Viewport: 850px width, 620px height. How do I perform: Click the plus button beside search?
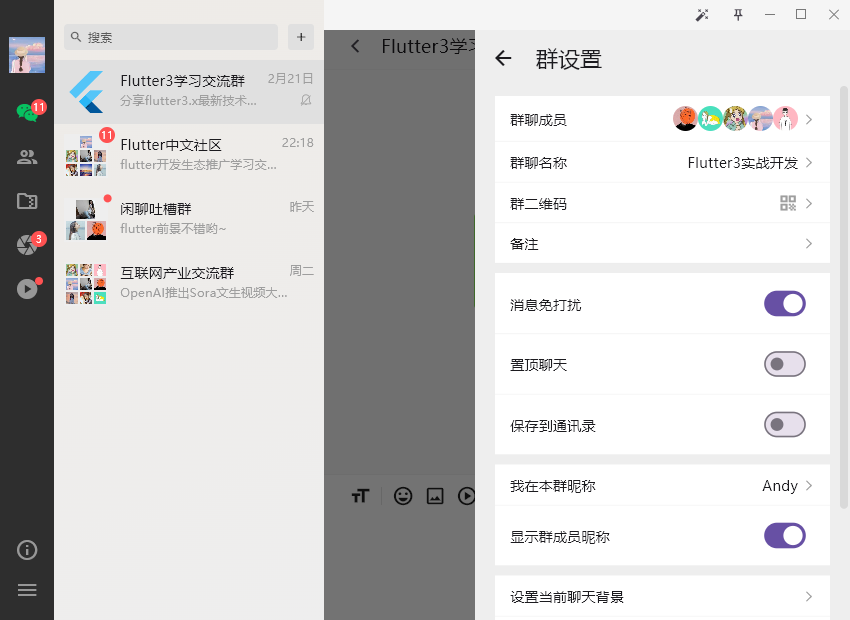point(301,37)
